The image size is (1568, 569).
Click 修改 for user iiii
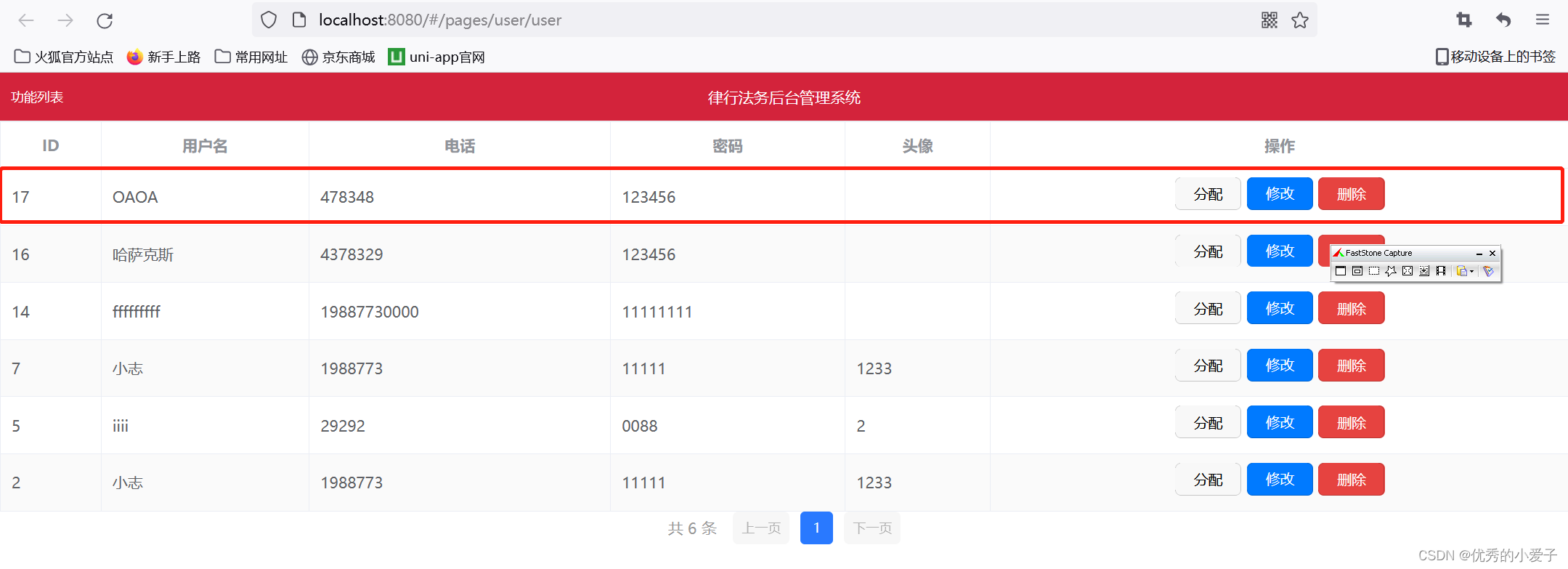tap(1280, 422)
